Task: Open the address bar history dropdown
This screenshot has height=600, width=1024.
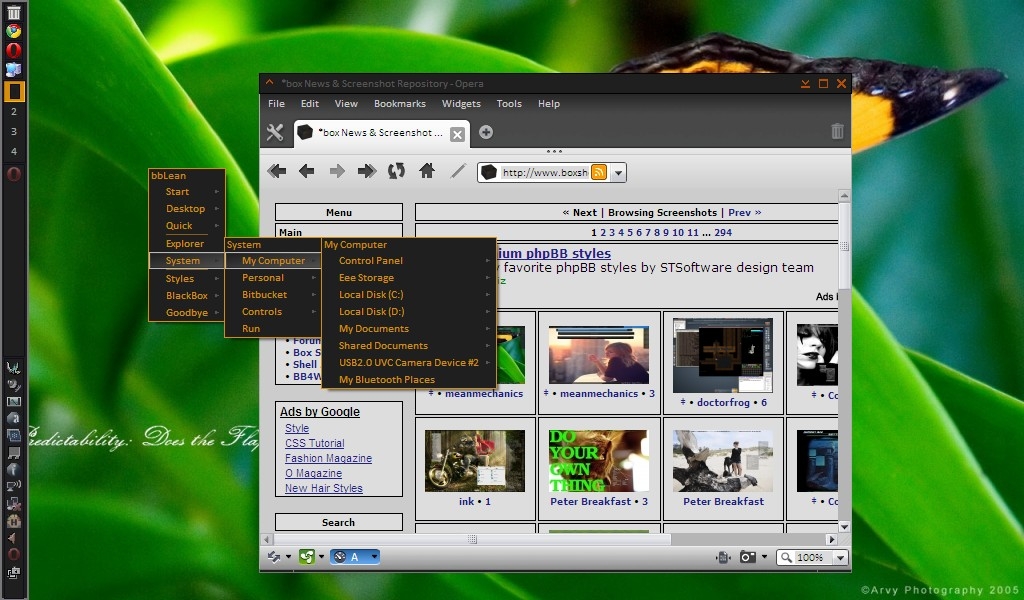Action: [618, 173]
